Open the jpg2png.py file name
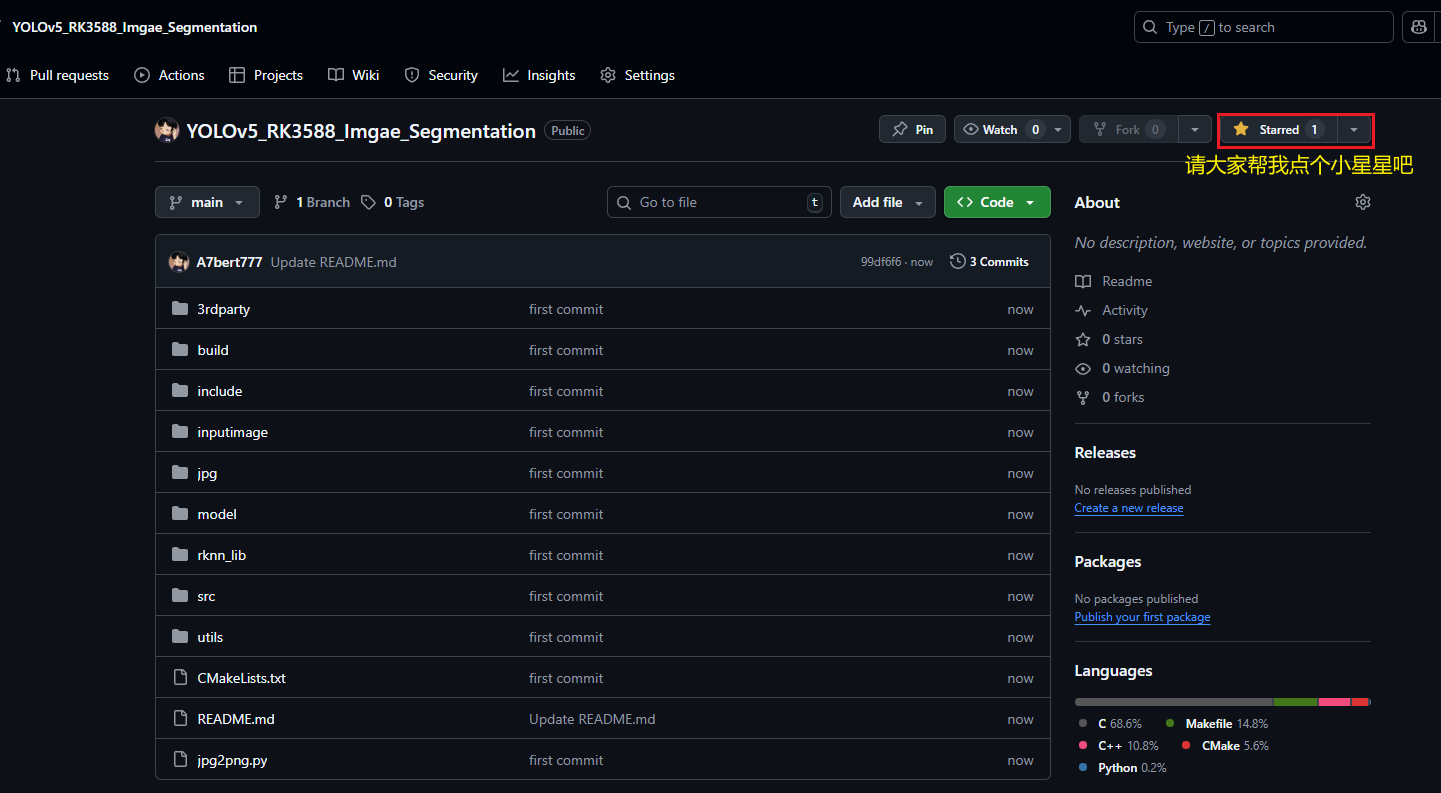 [232, 760]
